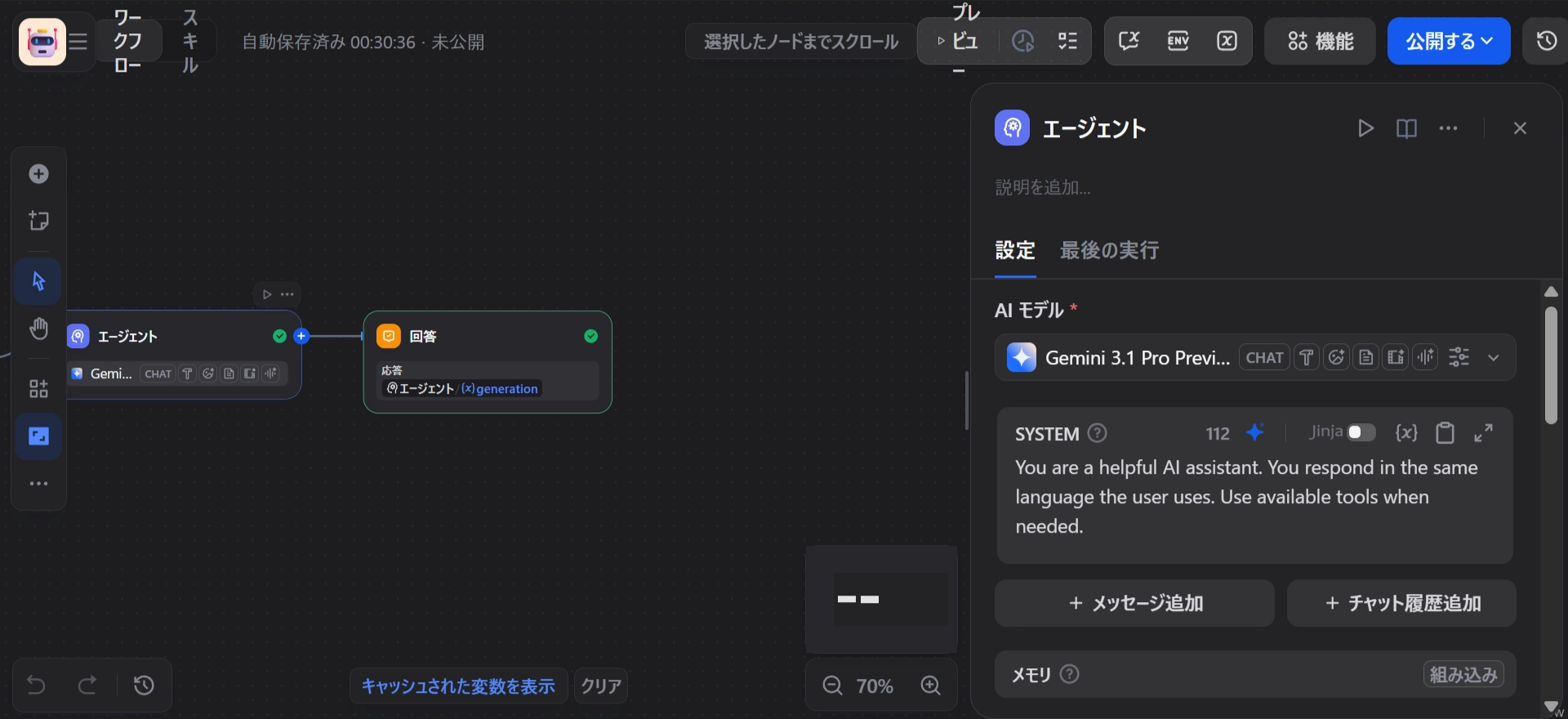
Task: Switch to the スキル tab
Action: (x=189, y=41)
